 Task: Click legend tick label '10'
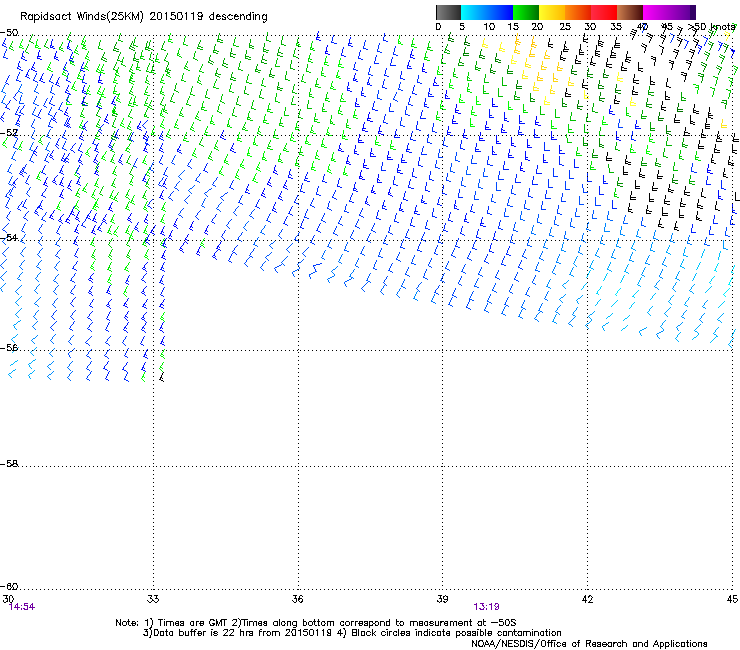[489, 27]
